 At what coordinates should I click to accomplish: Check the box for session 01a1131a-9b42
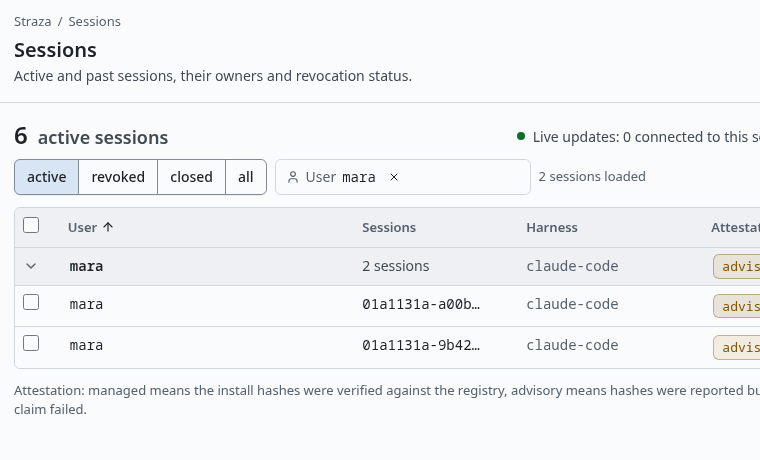click(31, 343)
